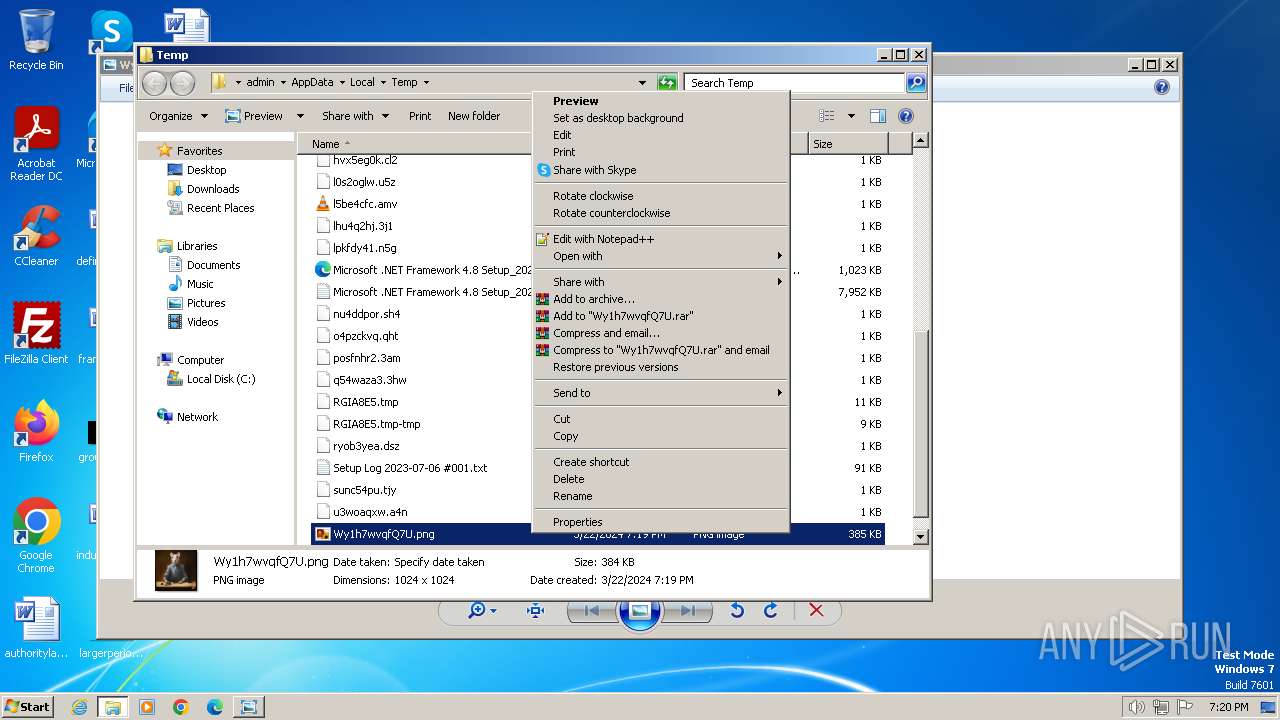The image size is (1280, 720).
Task: Click the search magnifier icon
Action: 916,83
